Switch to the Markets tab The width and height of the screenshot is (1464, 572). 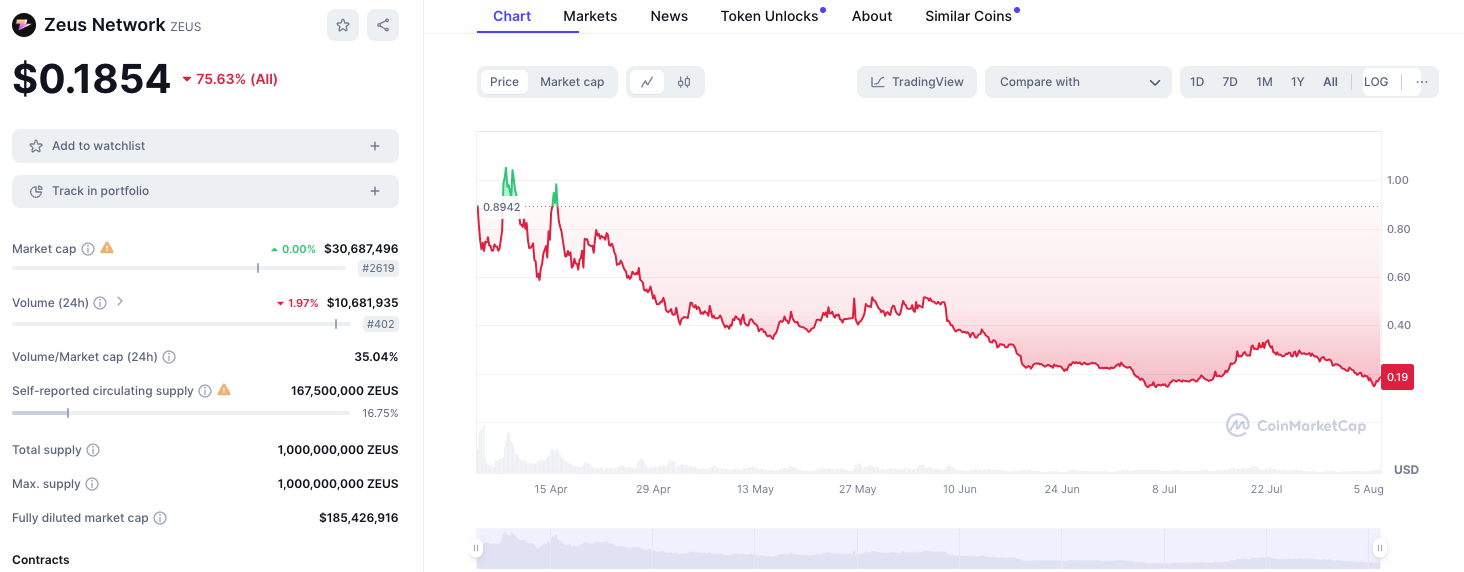click(590, 16)
